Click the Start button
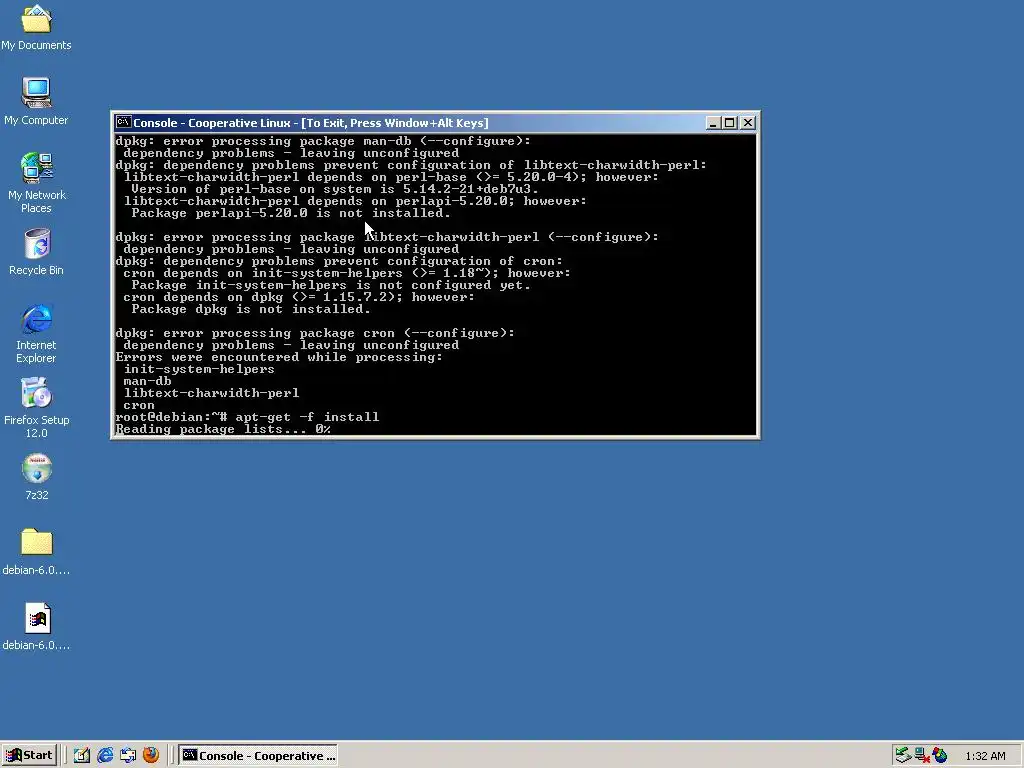Viewport: 1024px width, 768px height. [29, 756]
